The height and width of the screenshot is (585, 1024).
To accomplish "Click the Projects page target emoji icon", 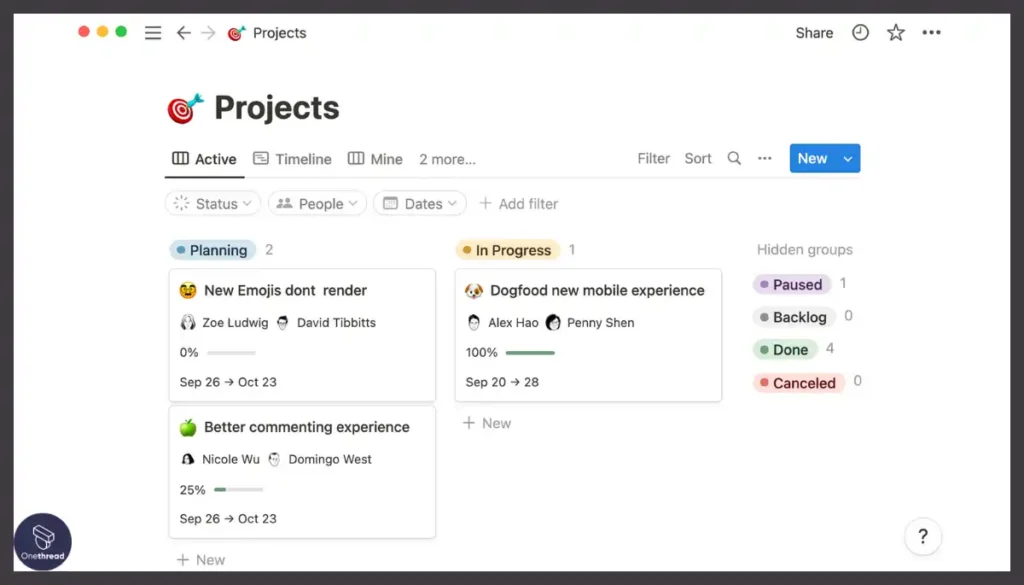I will tap(184, 107).
